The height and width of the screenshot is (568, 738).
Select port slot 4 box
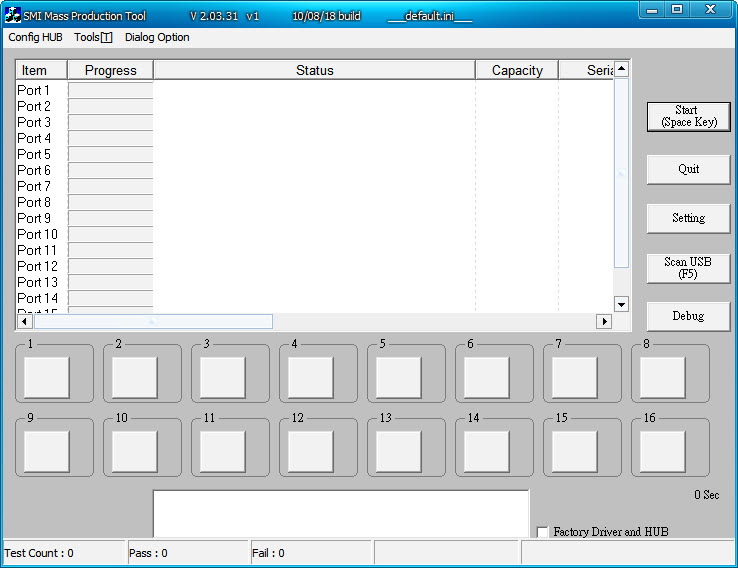311,377
